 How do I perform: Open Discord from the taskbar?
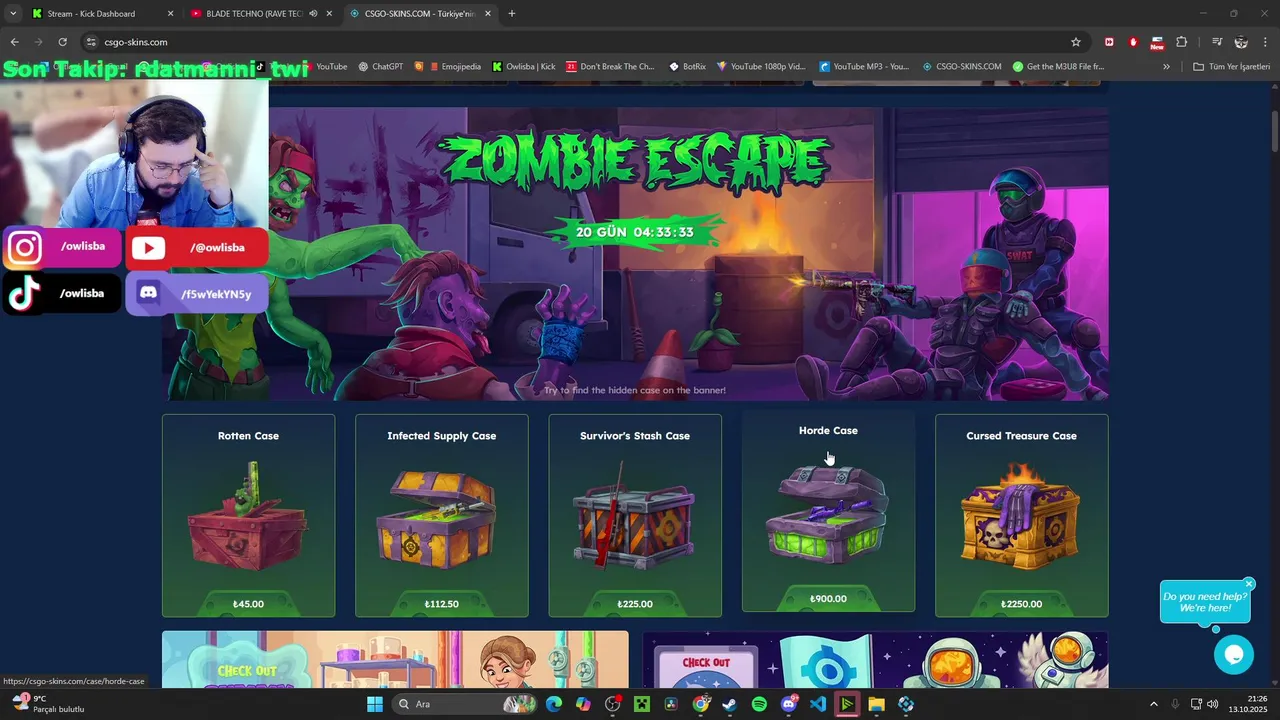pos(788,704)
